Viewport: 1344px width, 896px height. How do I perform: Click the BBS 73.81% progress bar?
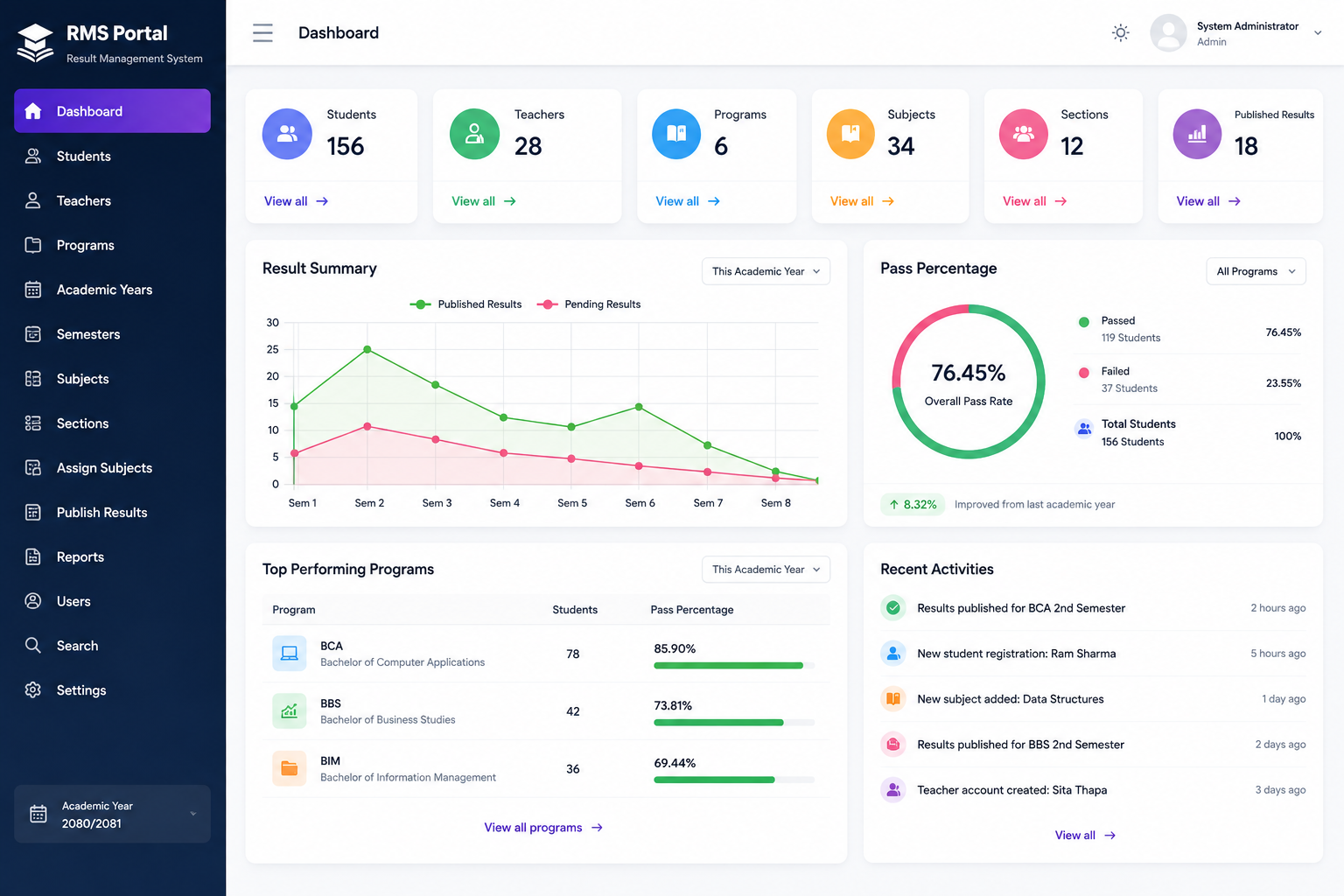pyautogui.click(x=734, y=723)
